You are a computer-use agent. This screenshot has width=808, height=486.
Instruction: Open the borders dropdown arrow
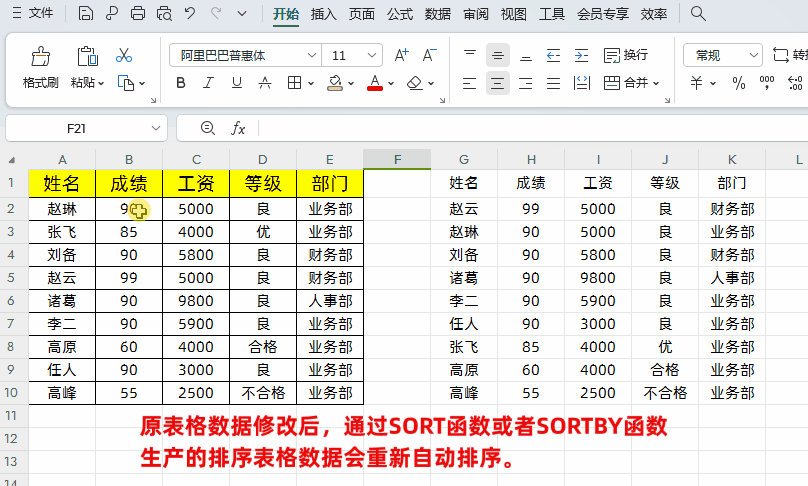pyautogui.click(x=310, y=83)
